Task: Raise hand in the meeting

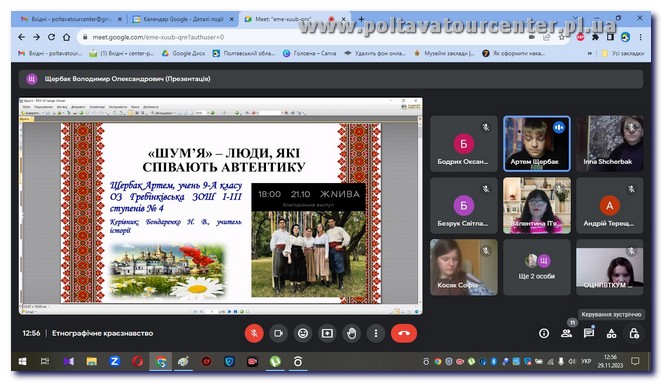Action: pyautogui.click(x=351, y=334)
